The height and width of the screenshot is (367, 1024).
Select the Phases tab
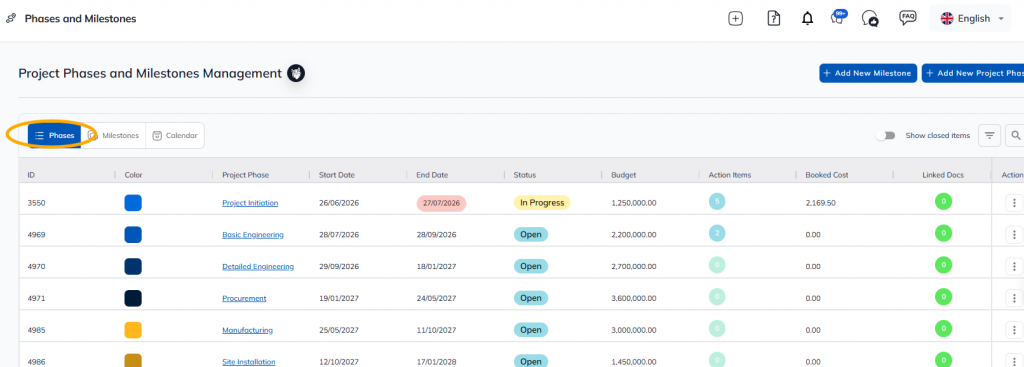coord(55,135)
